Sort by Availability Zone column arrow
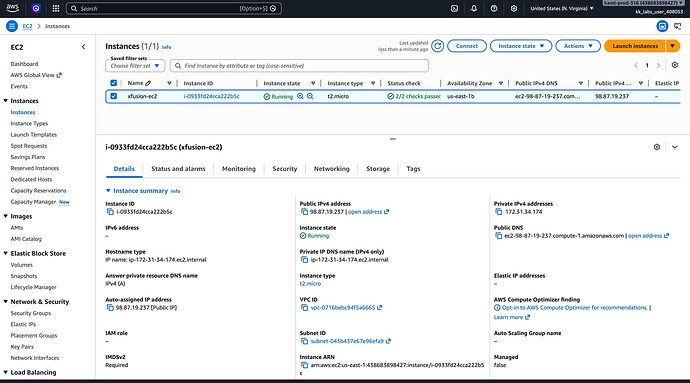 [501, 83]
